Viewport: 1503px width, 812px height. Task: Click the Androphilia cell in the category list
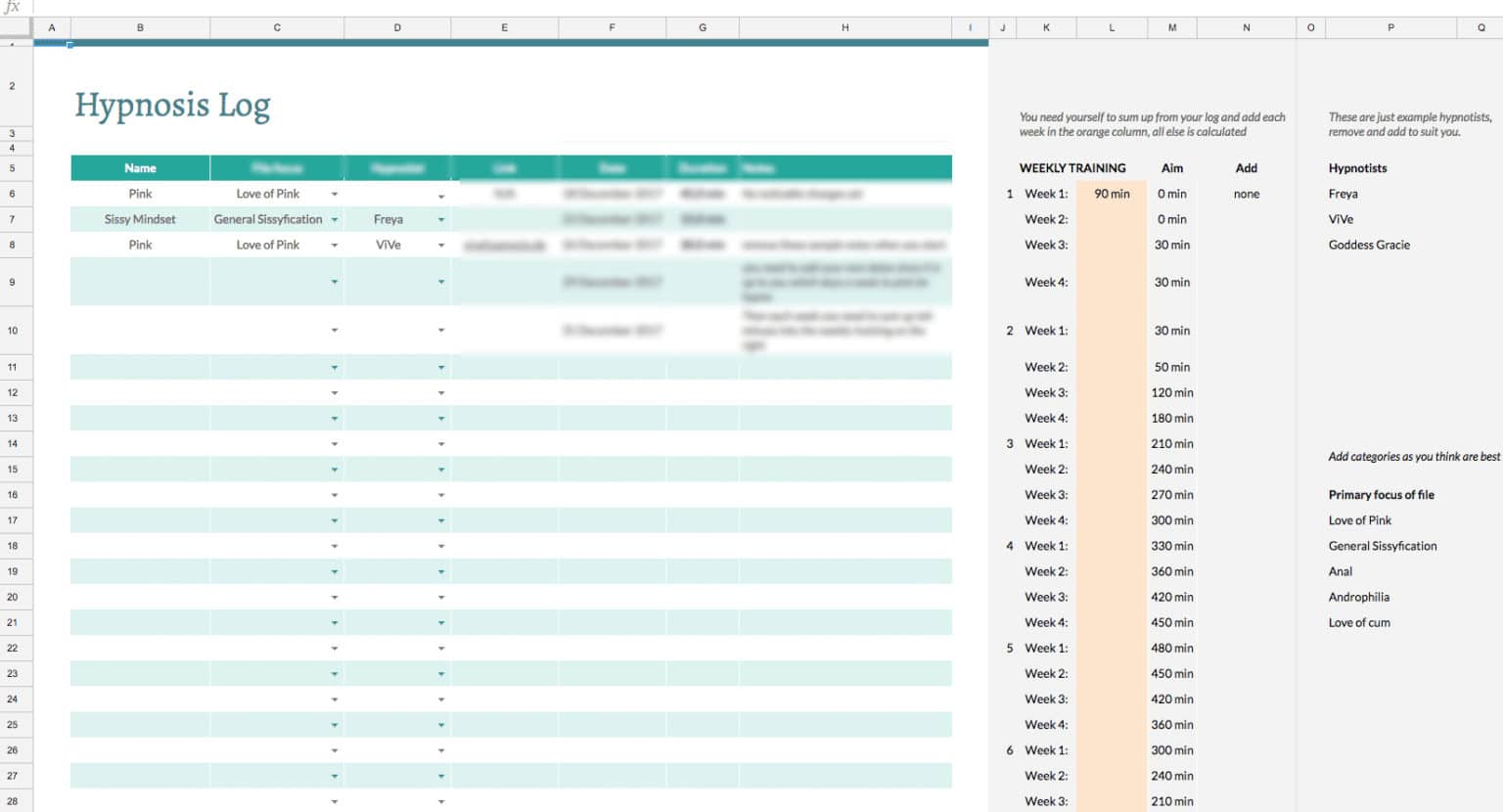(1358, 597)
